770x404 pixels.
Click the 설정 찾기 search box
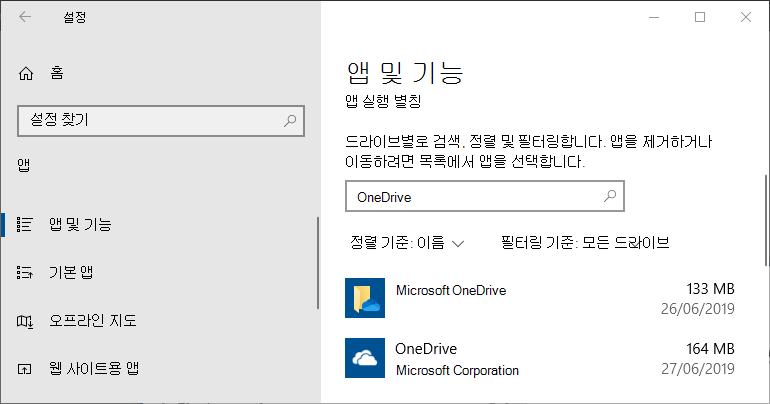161,120
